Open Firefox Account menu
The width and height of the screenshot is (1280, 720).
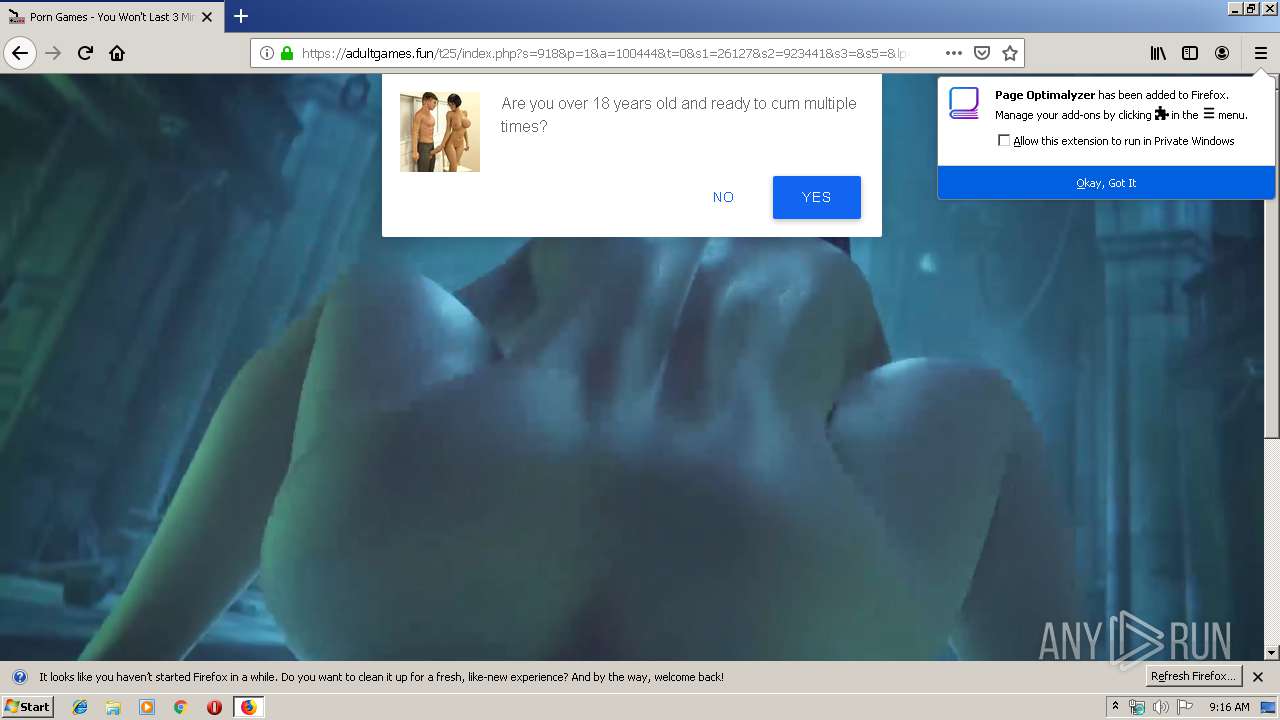coord(1222,53)
